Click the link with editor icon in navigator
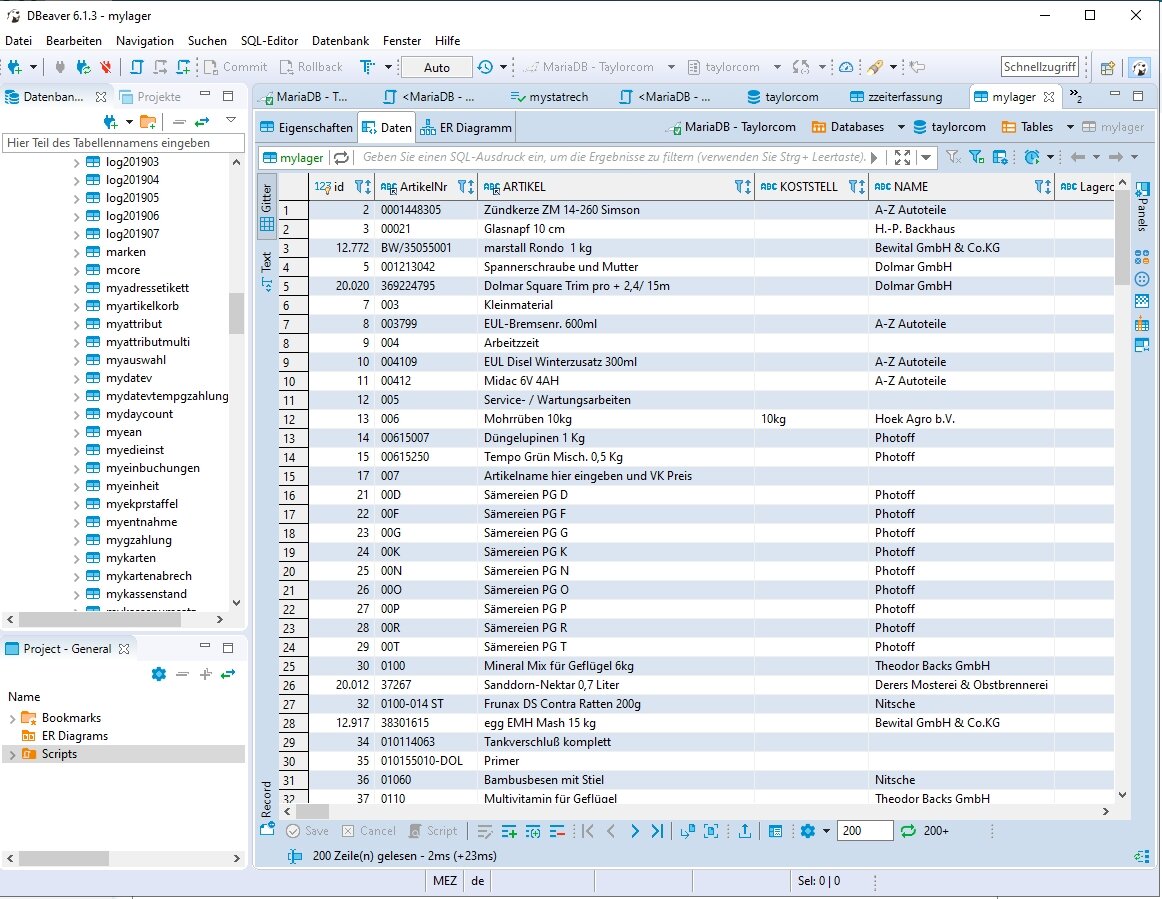 202,122
